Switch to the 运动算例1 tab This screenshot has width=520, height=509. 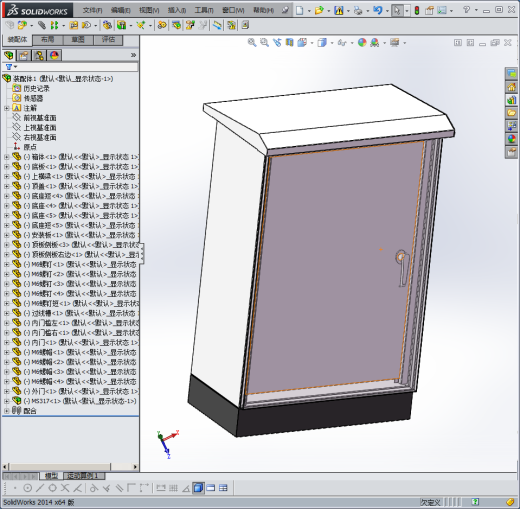coord(84,476)
